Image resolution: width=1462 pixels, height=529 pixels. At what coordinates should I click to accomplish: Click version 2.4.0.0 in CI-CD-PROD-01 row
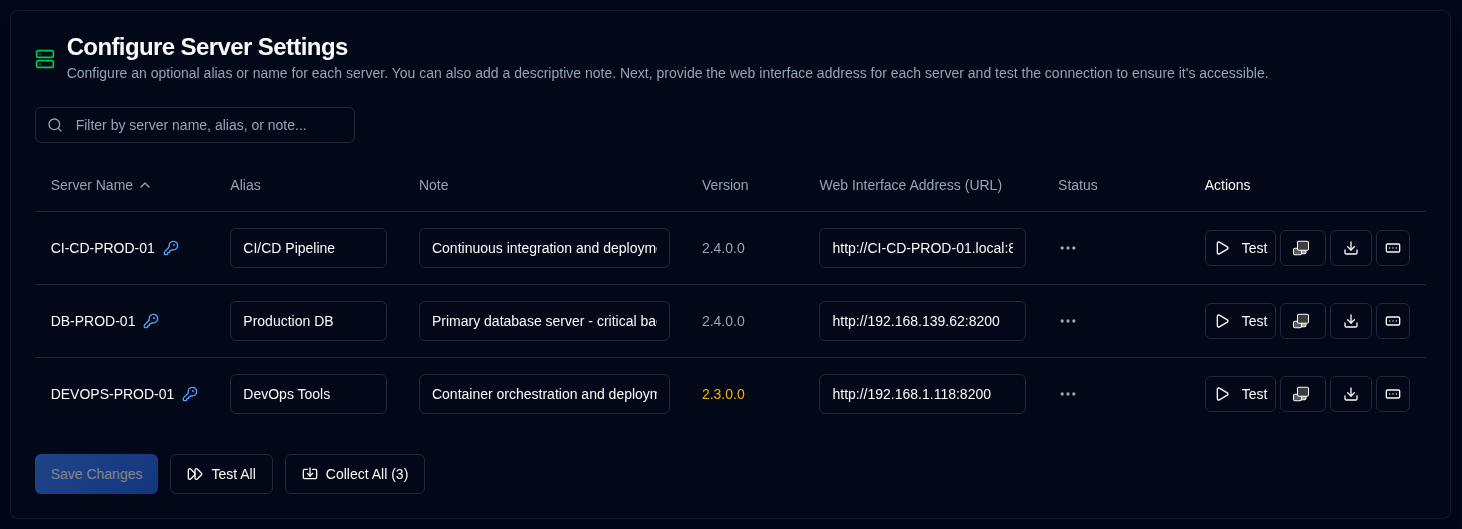[723, 248]
